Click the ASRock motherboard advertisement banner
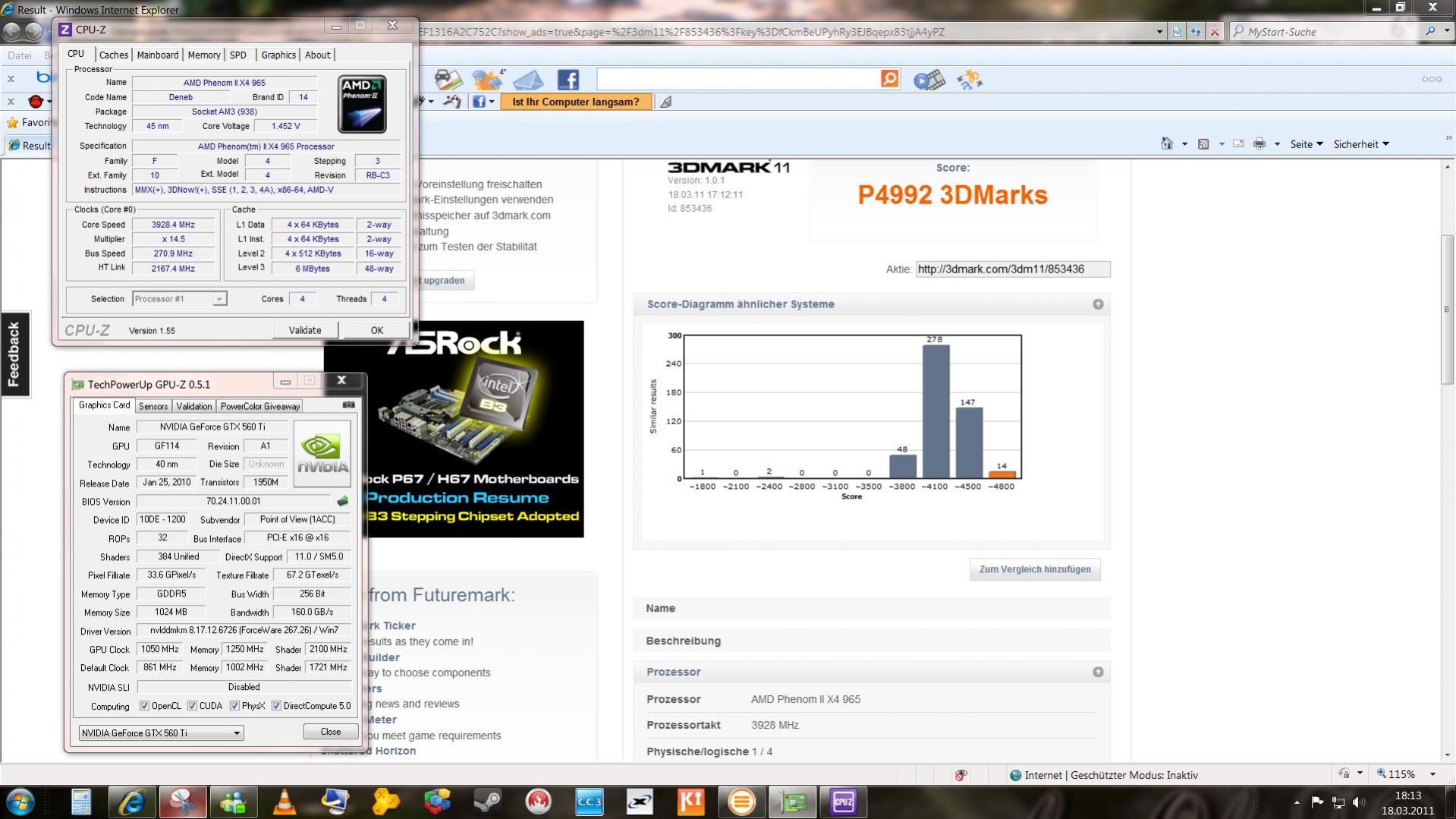 [454, 429]
